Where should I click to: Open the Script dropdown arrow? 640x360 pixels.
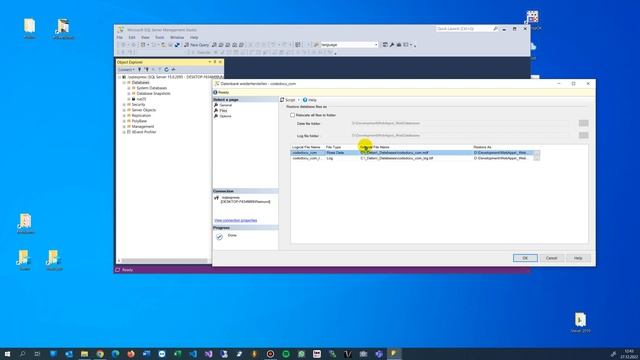coord(298,100)
